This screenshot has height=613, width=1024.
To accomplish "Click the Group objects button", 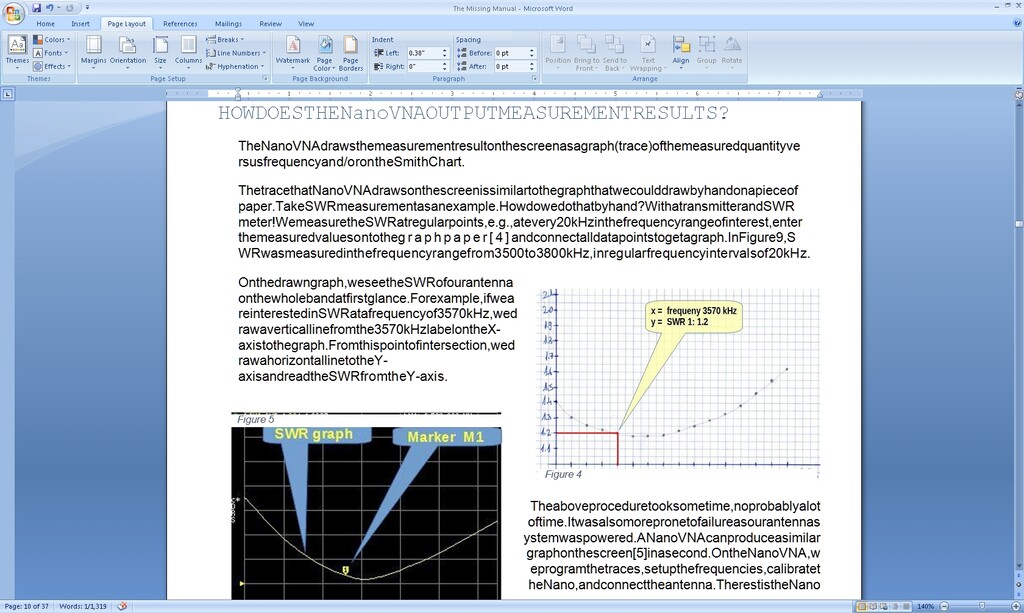I will click(x=706, y=52).
